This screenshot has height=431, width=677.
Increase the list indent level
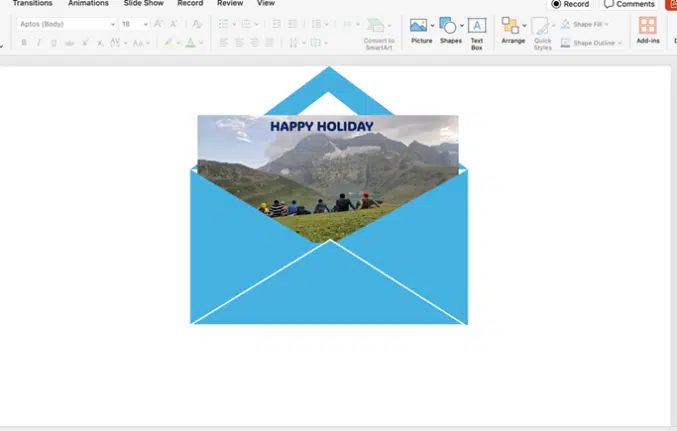[292, 24]
